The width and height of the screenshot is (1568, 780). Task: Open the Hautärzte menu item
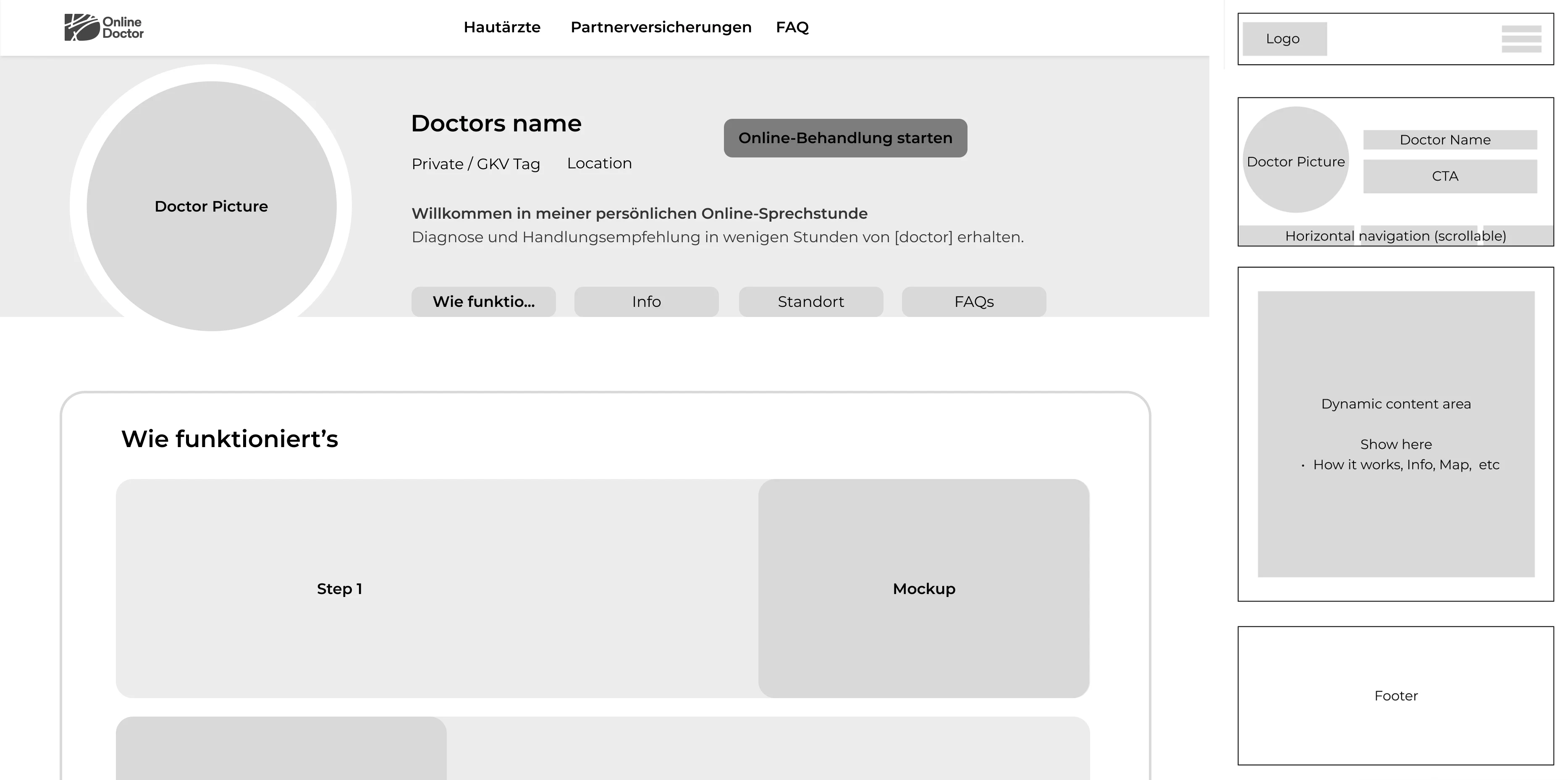click(501, 27)
